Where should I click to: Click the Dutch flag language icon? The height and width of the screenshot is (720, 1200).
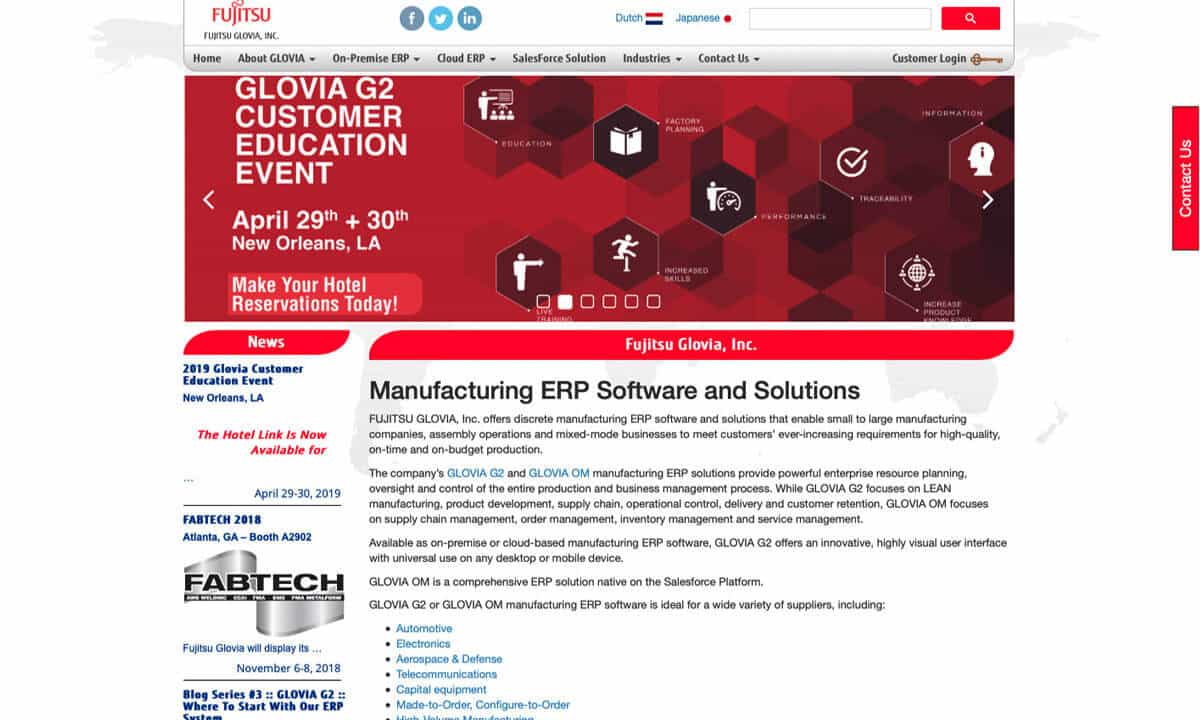click(x=654, y=18)
